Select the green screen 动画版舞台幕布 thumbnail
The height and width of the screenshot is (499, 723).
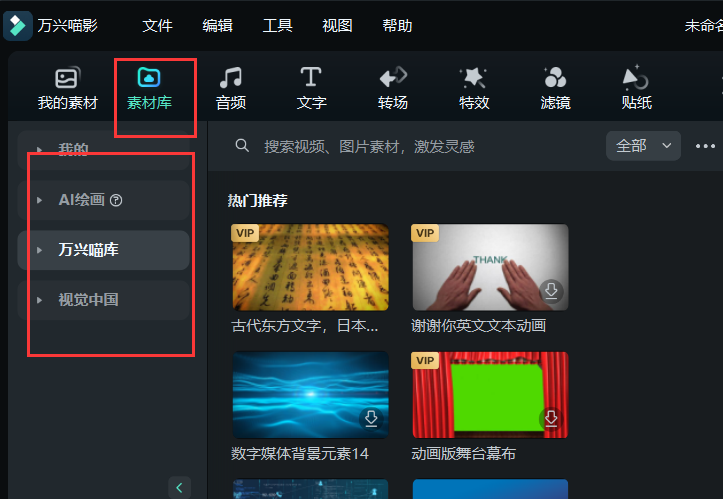490,395
